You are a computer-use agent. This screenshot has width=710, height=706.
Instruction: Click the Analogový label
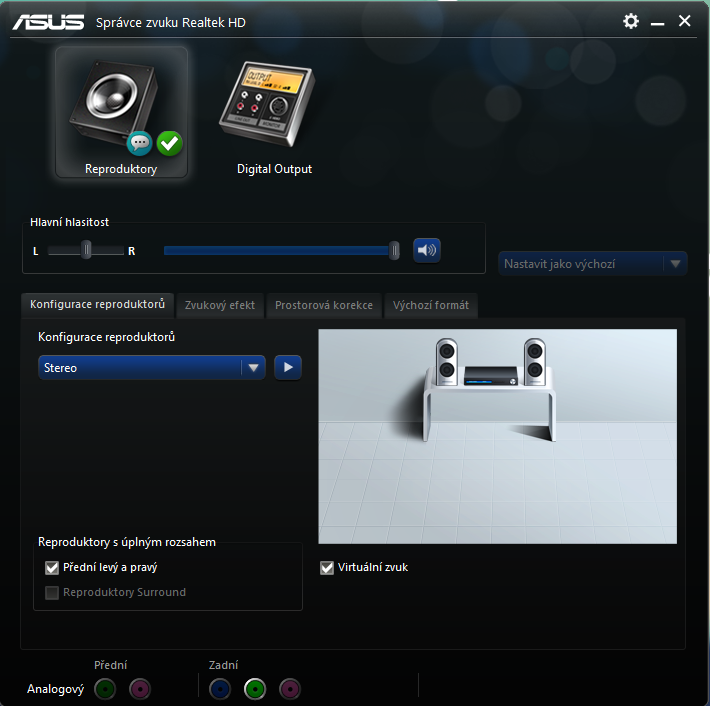56,689
